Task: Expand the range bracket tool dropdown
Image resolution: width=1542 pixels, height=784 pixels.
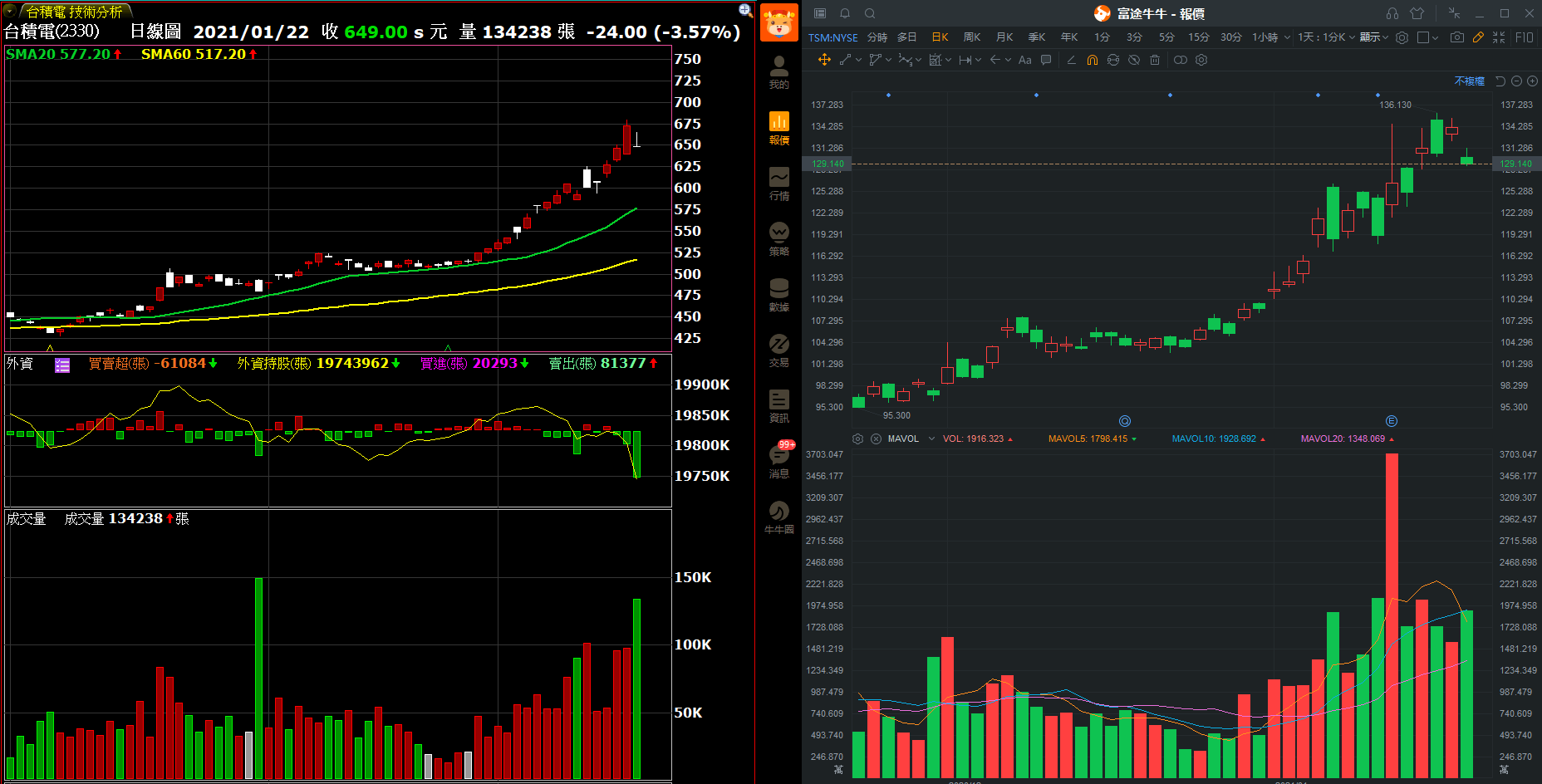Action: 978,60
